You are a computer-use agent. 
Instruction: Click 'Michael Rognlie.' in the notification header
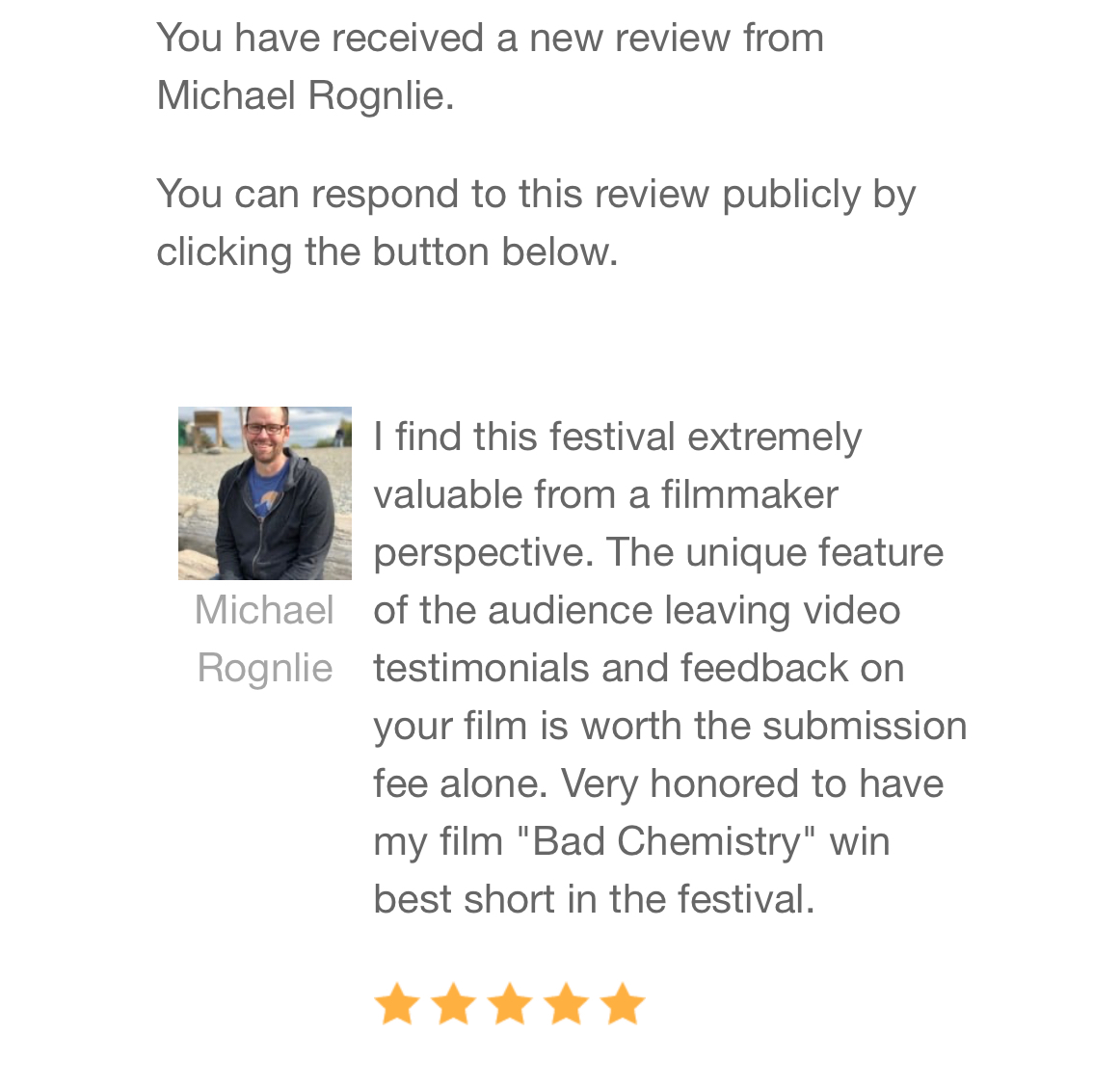click(x=305, y=96)
